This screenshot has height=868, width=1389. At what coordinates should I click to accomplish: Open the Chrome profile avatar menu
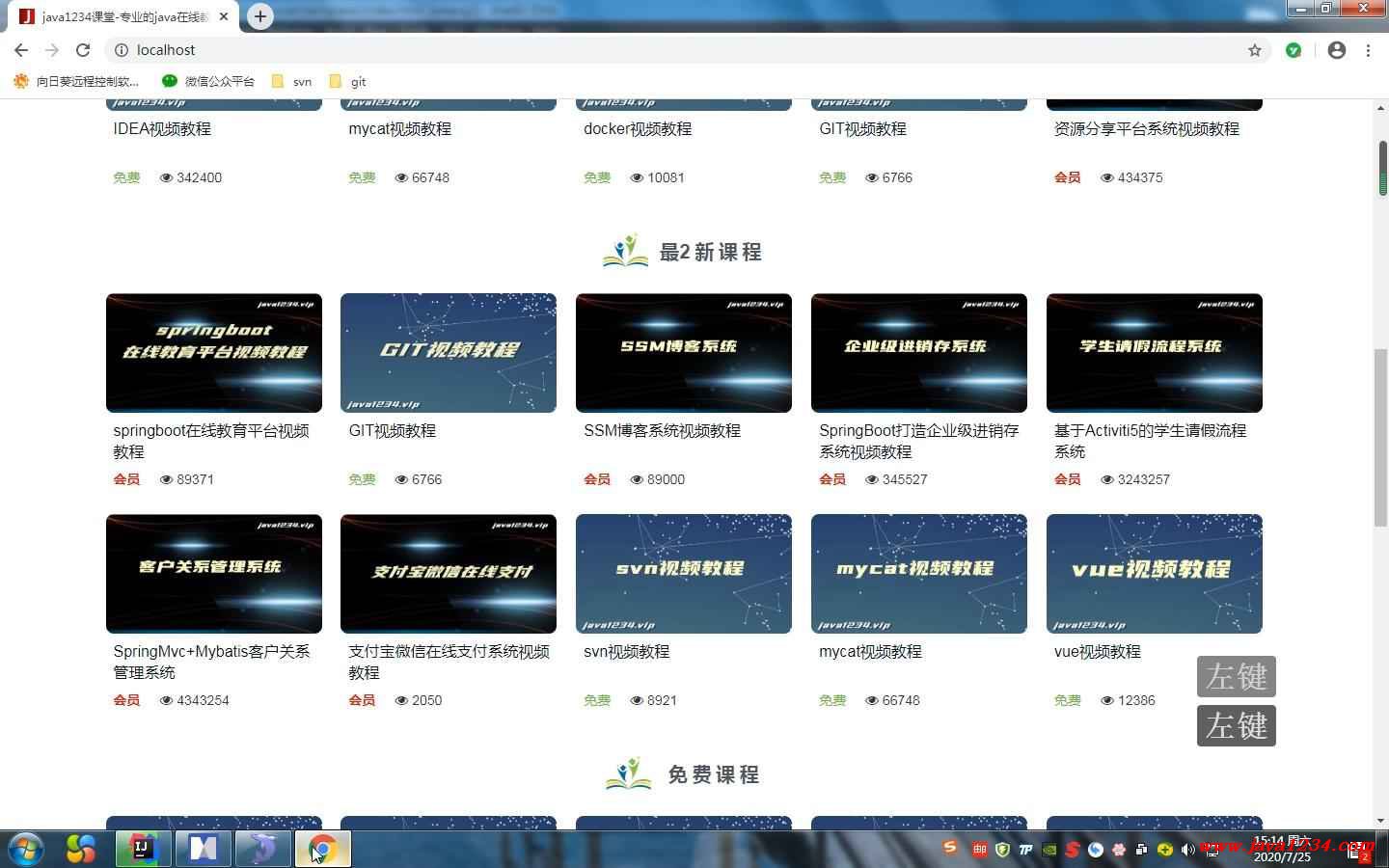(1337, 50)
